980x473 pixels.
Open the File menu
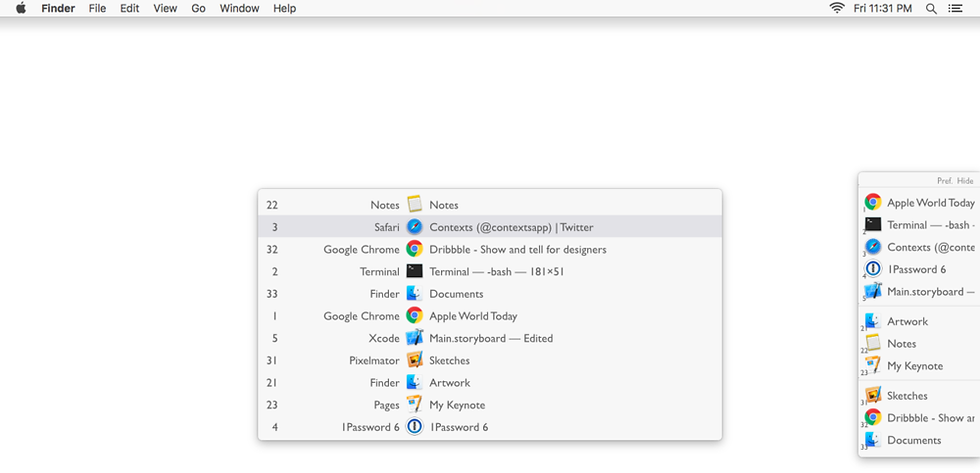point(97,8)
